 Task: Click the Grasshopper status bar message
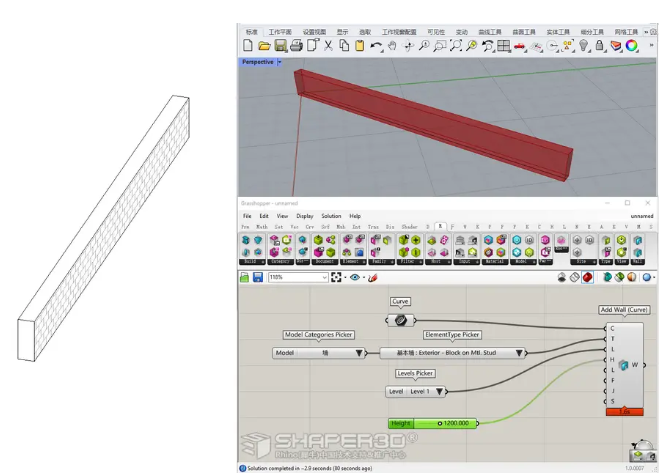309,468
